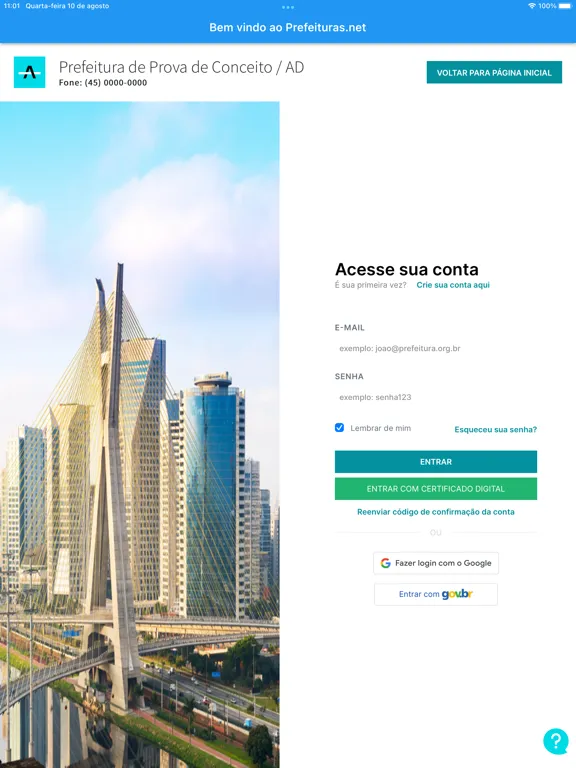Viewport: 576px width, 768px height.
Task: Select Fazer login com o Google
Action: 436,563
